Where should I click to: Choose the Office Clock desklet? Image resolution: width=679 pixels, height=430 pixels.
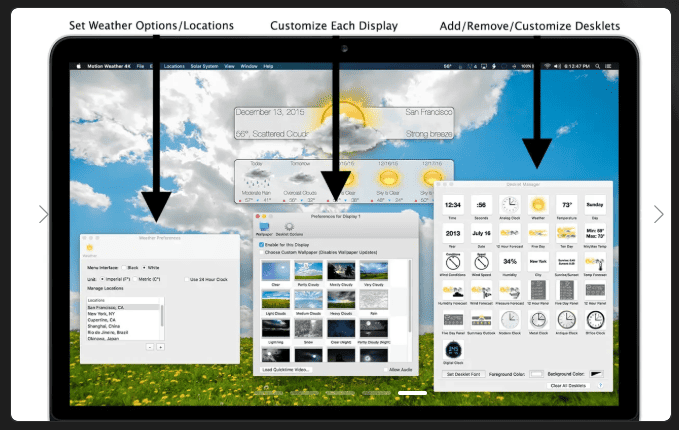595,320
